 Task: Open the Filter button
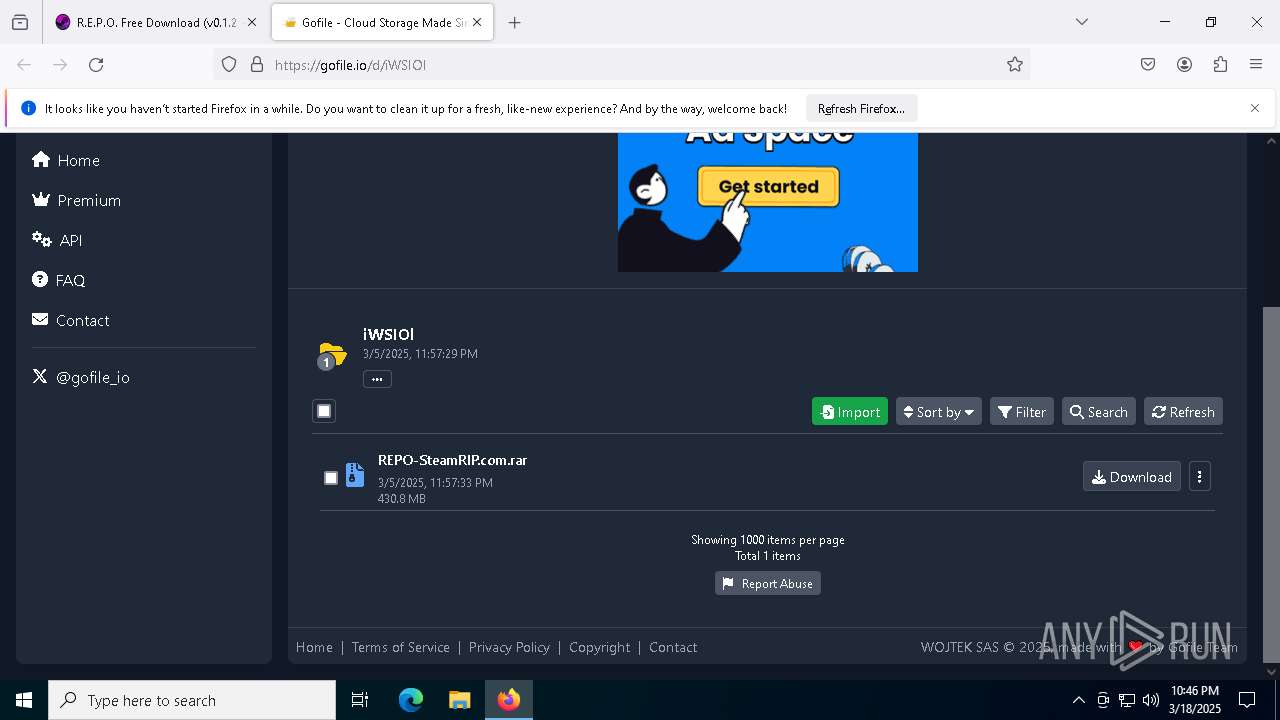click(x=1022, y=412)
